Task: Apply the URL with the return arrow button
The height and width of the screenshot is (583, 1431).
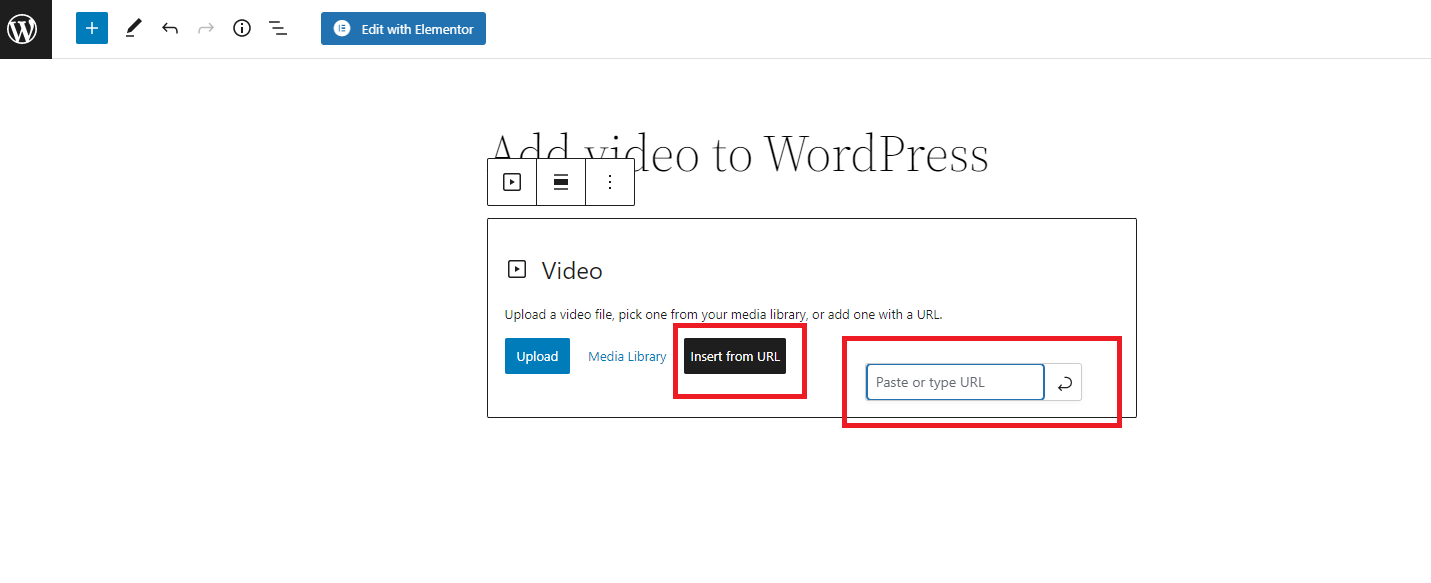Action: (x=1064, y=382)
